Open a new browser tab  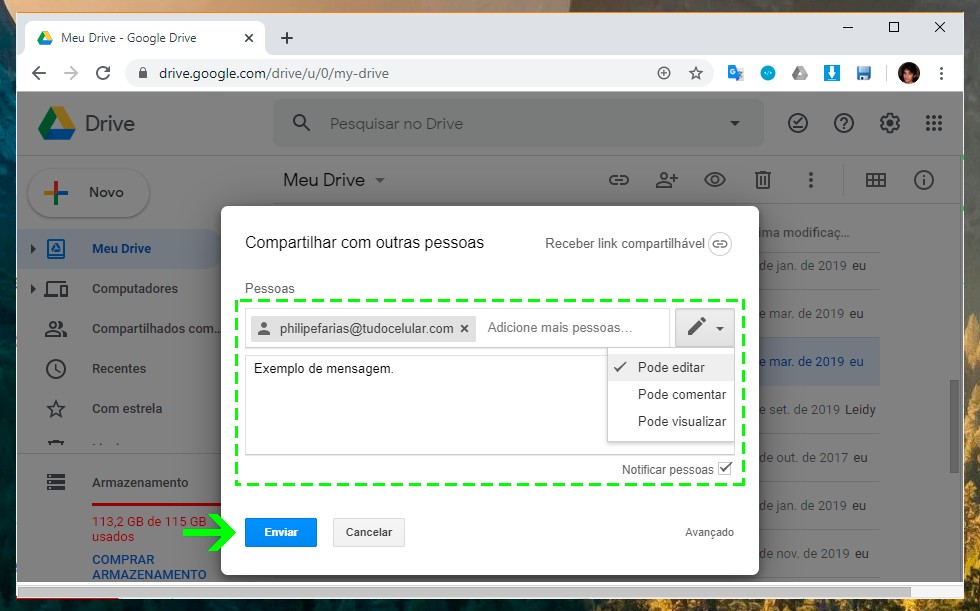[287, 38]
